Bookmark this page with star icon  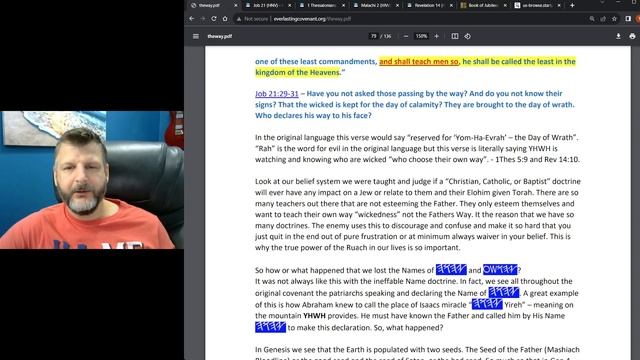[x=614, y=19]
